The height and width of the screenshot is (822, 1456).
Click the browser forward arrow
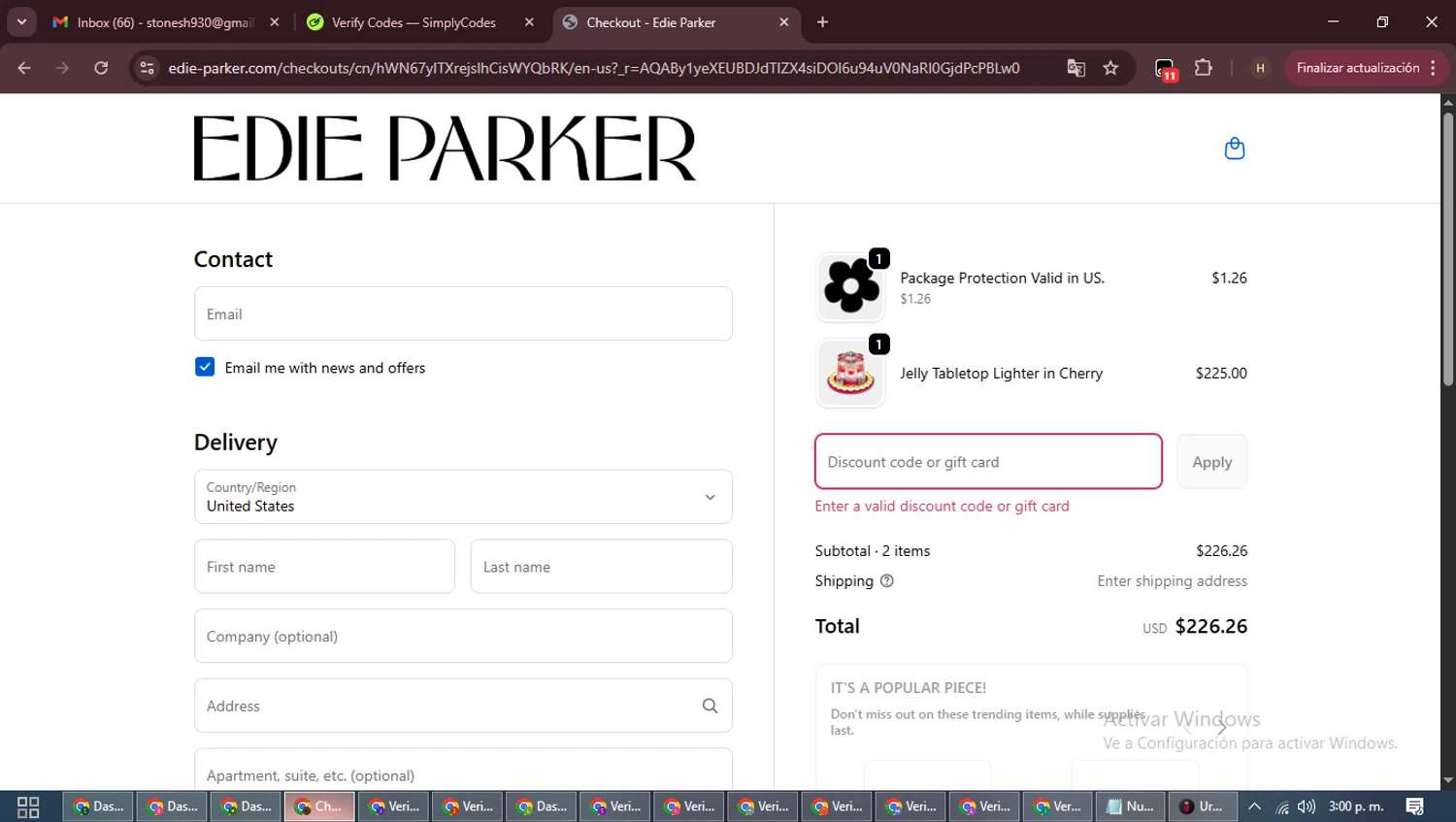point(62,68)
